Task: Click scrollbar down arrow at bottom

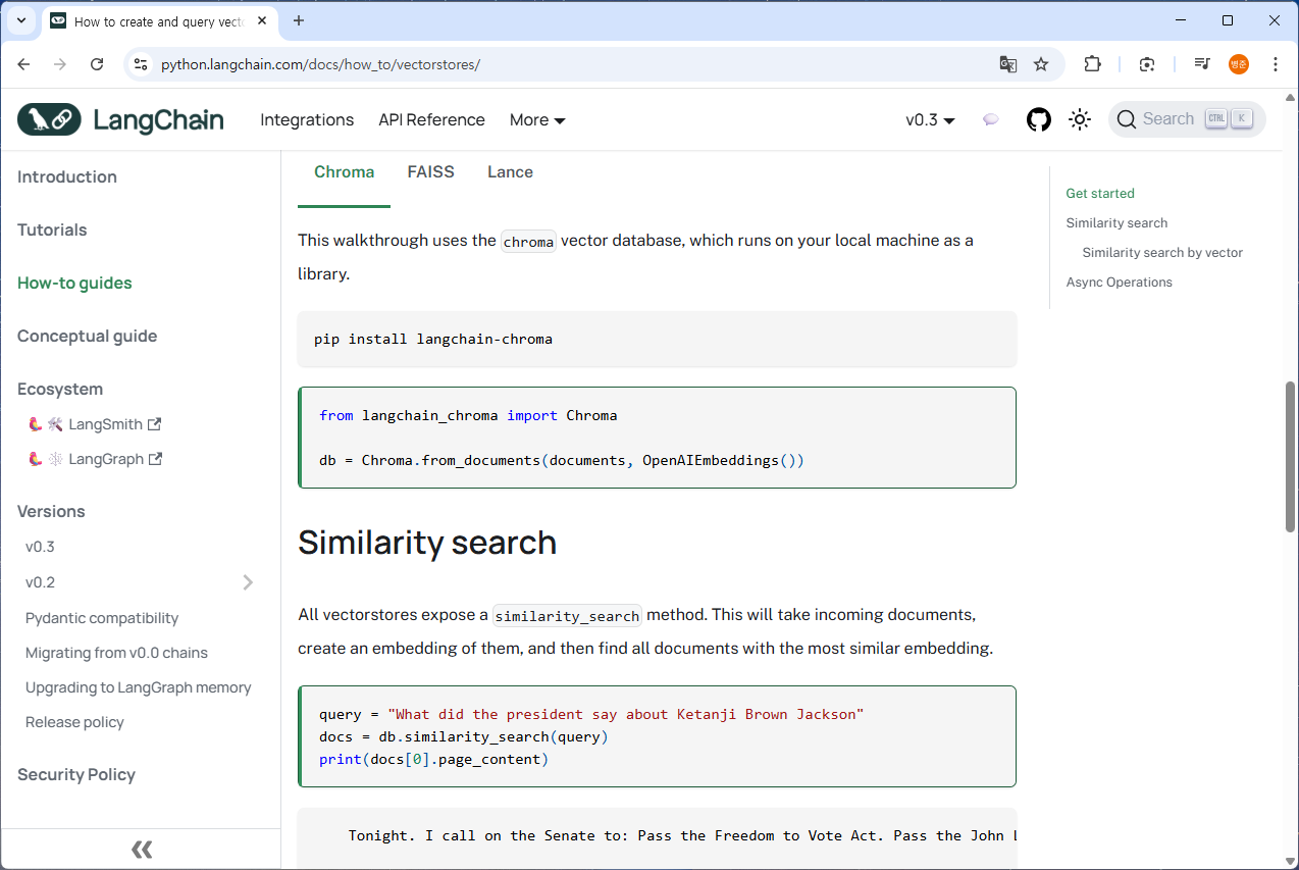Action: click(x=1290, y=861)
